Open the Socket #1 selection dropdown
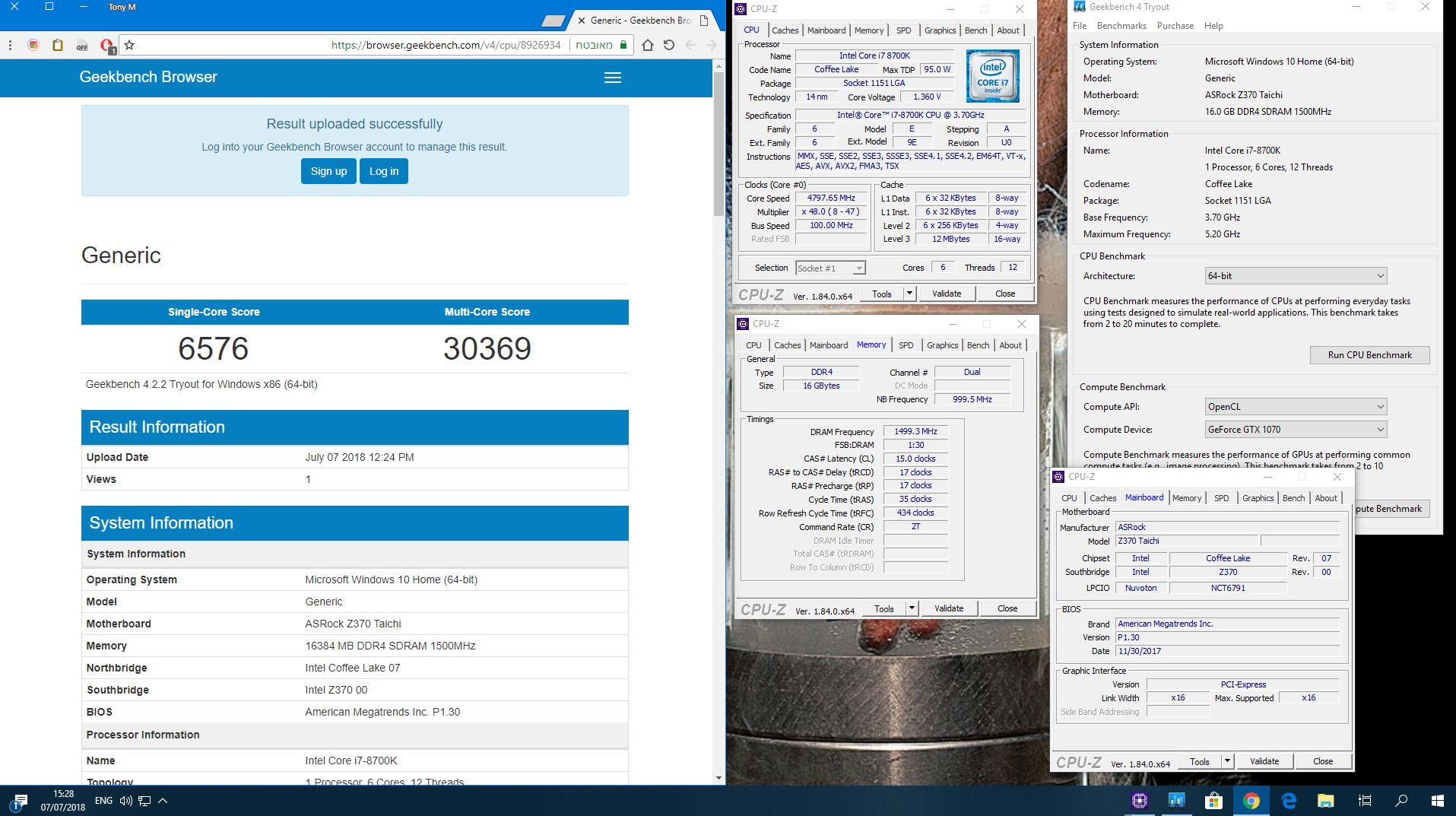Screen dimensions: 1456x816 [830, 268]
